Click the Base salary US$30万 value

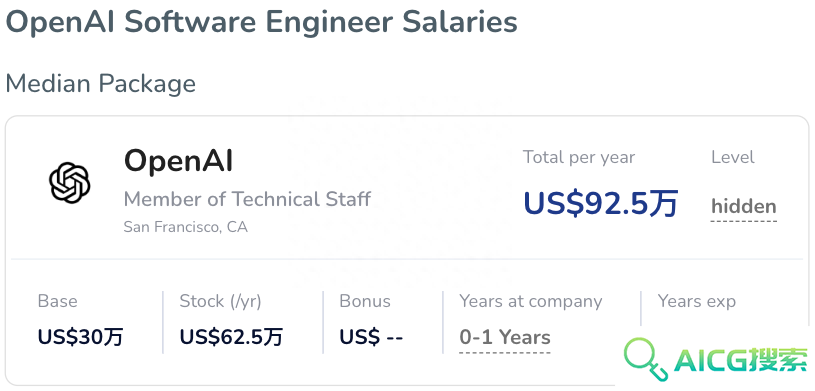coord(81,337)
